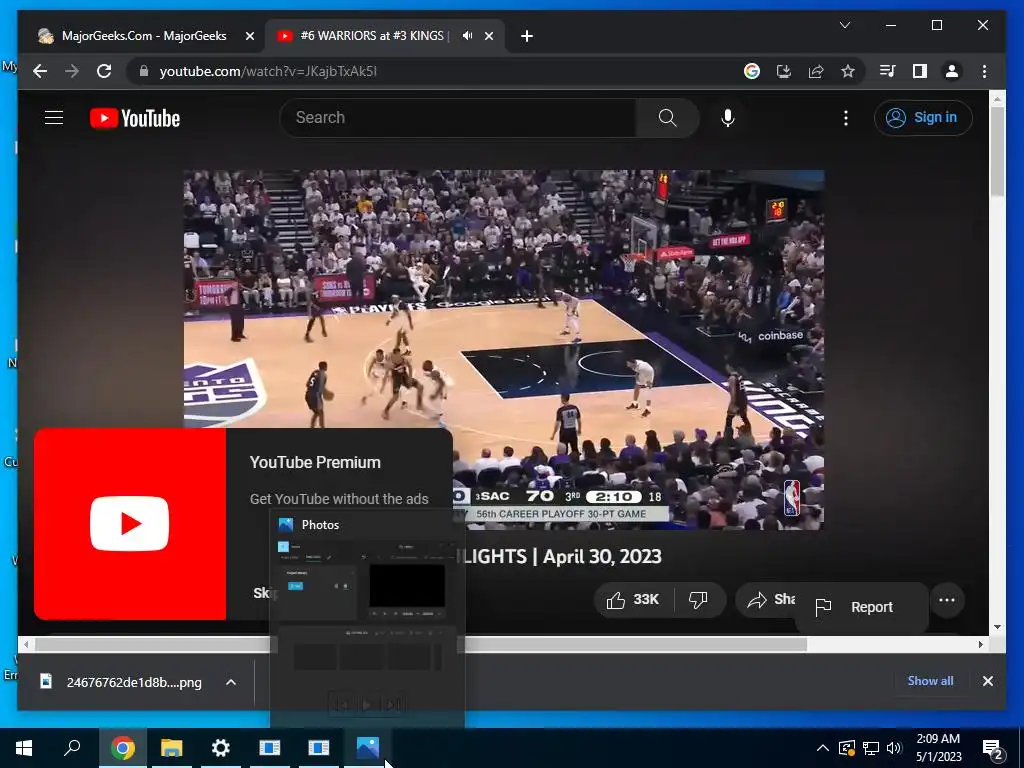Install app via address bar icon
The image size is (1024, 768).
click(784, 71)
